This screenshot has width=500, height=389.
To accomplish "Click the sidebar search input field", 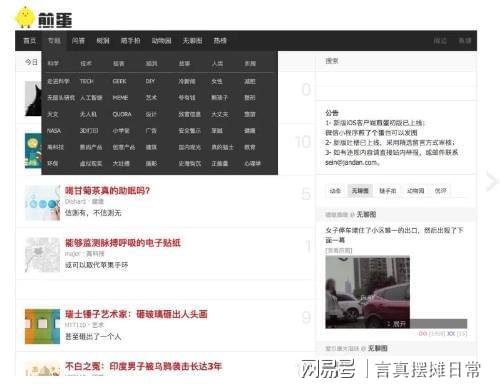I will tap(396, 61).
